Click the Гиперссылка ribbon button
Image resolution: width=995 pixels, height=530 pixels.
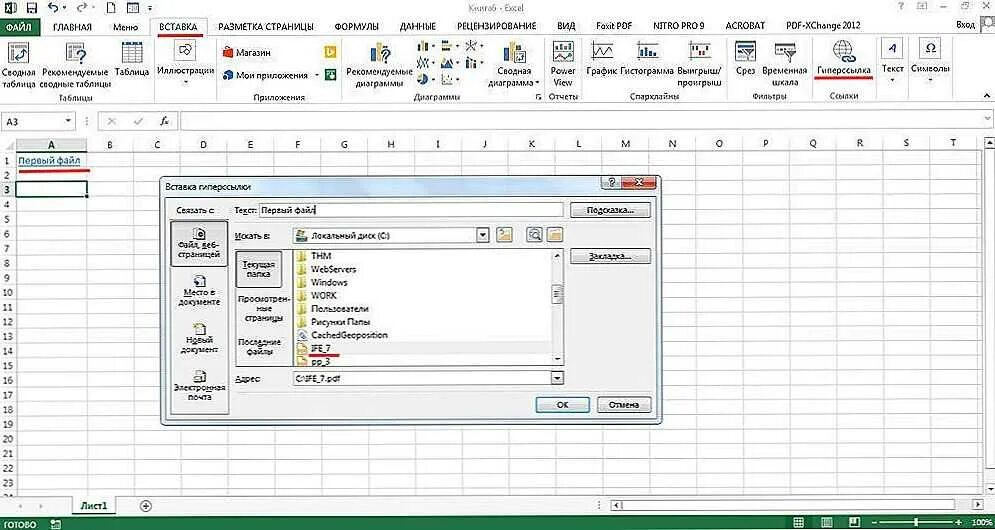pos(844,60)
